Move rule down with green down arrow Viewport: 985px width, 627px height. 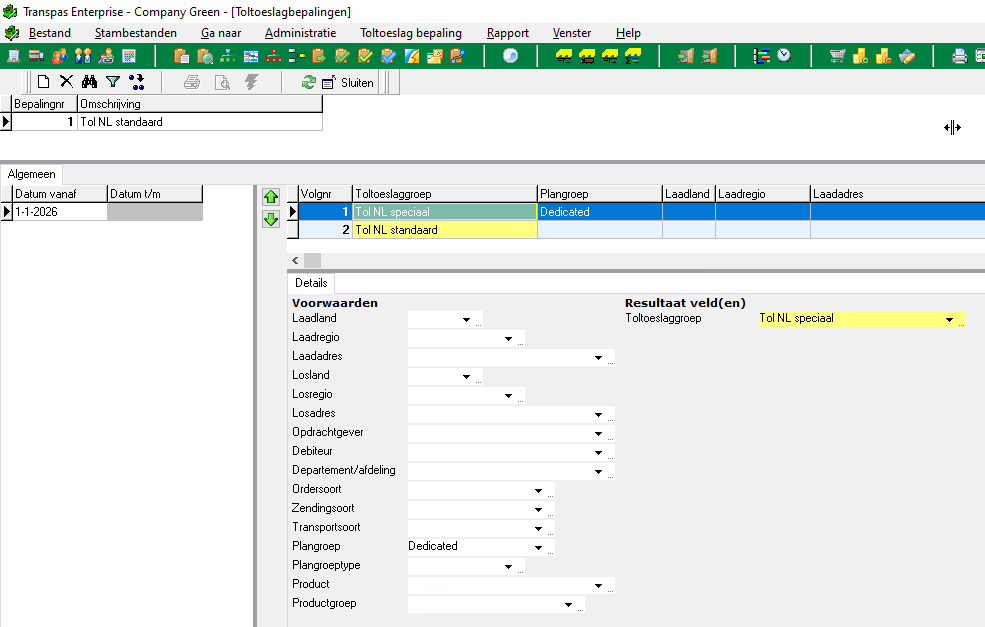click(x=271, y=219)
